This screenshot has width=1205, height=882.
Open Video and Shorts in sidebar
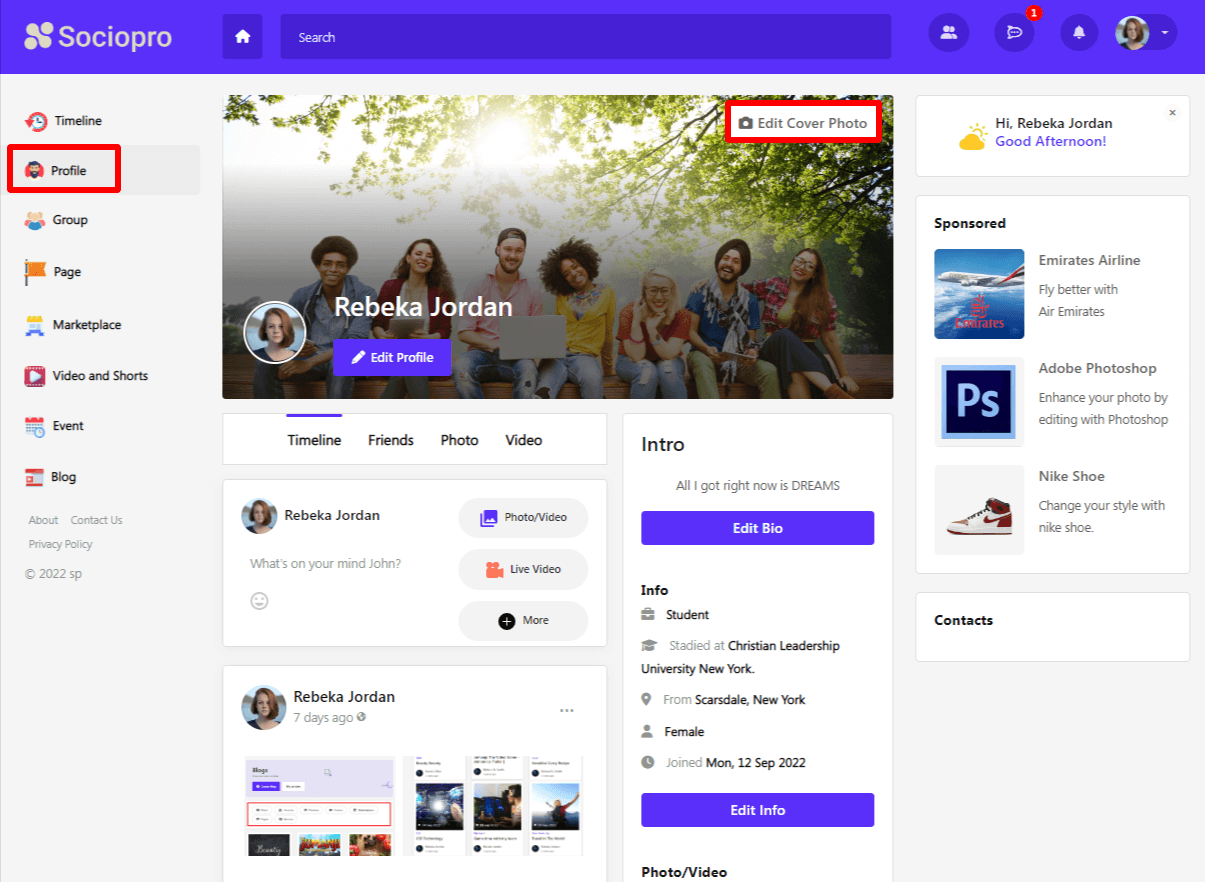99,376
